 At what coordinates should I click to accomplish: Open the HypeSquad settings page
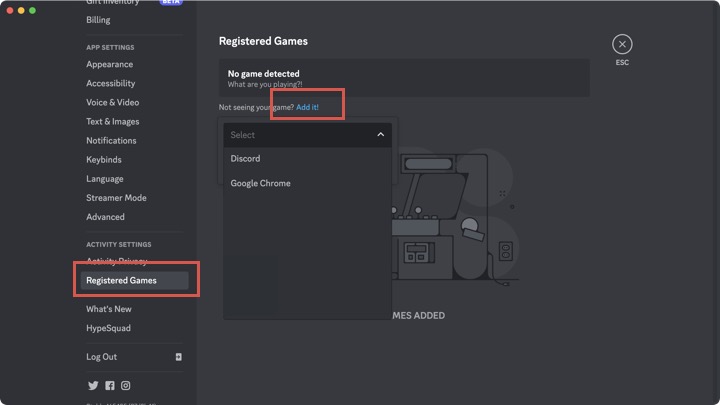click(108, 329)
